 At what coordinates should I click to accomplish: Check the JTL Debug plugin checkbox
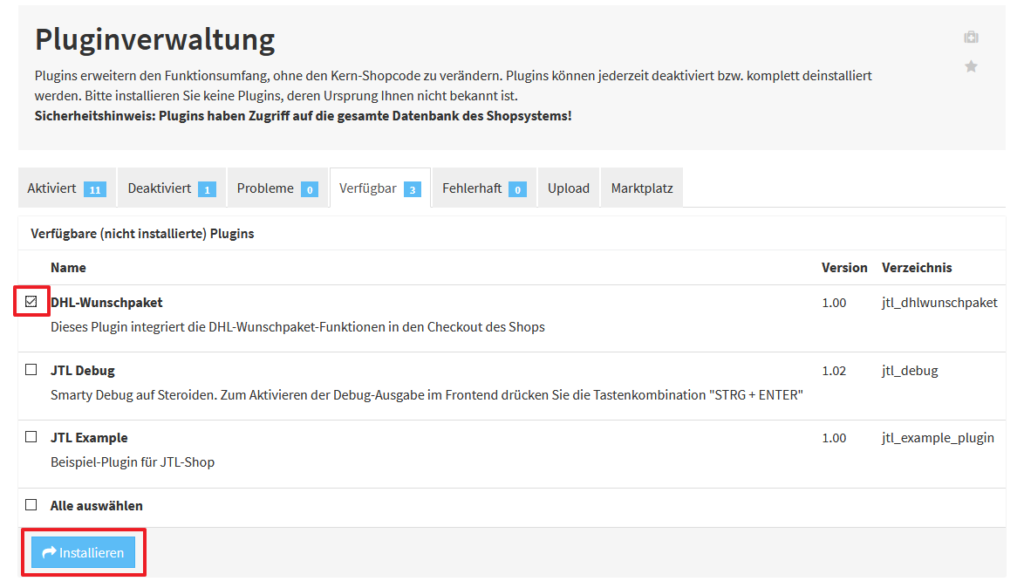point(31,370)
